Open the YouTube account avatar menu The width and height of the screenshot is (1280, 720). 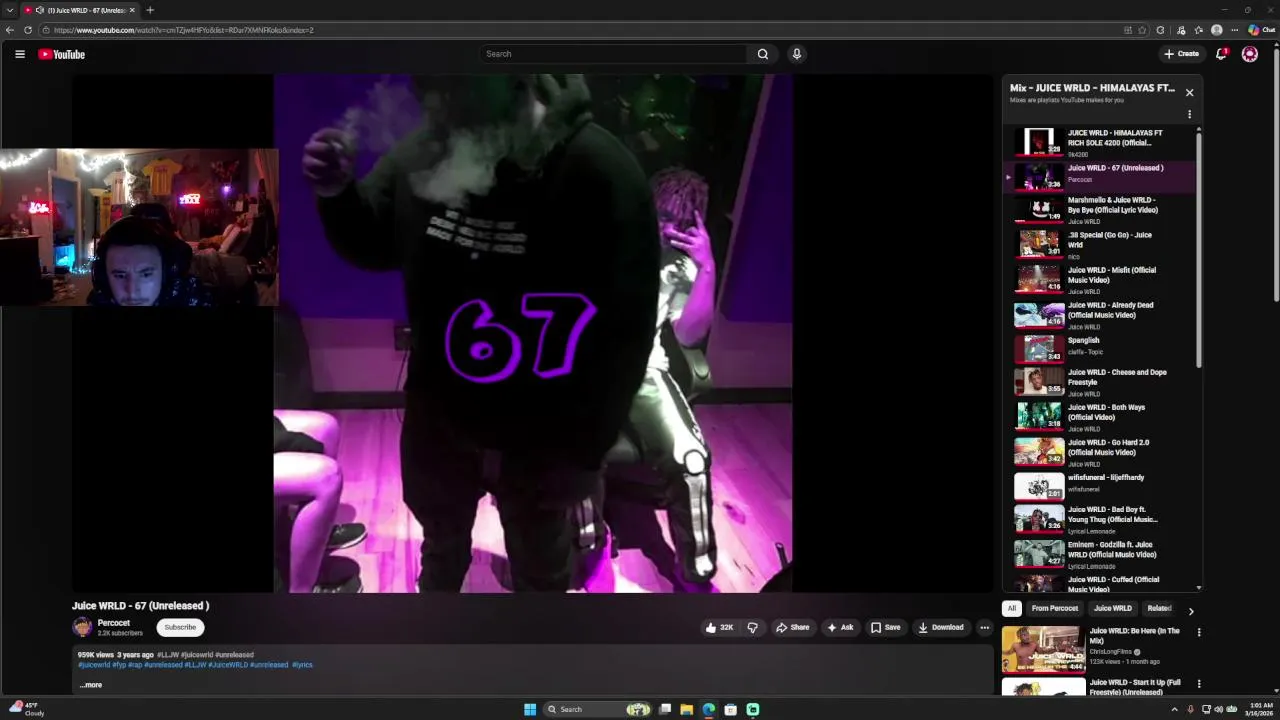(x=1250, y=54)
